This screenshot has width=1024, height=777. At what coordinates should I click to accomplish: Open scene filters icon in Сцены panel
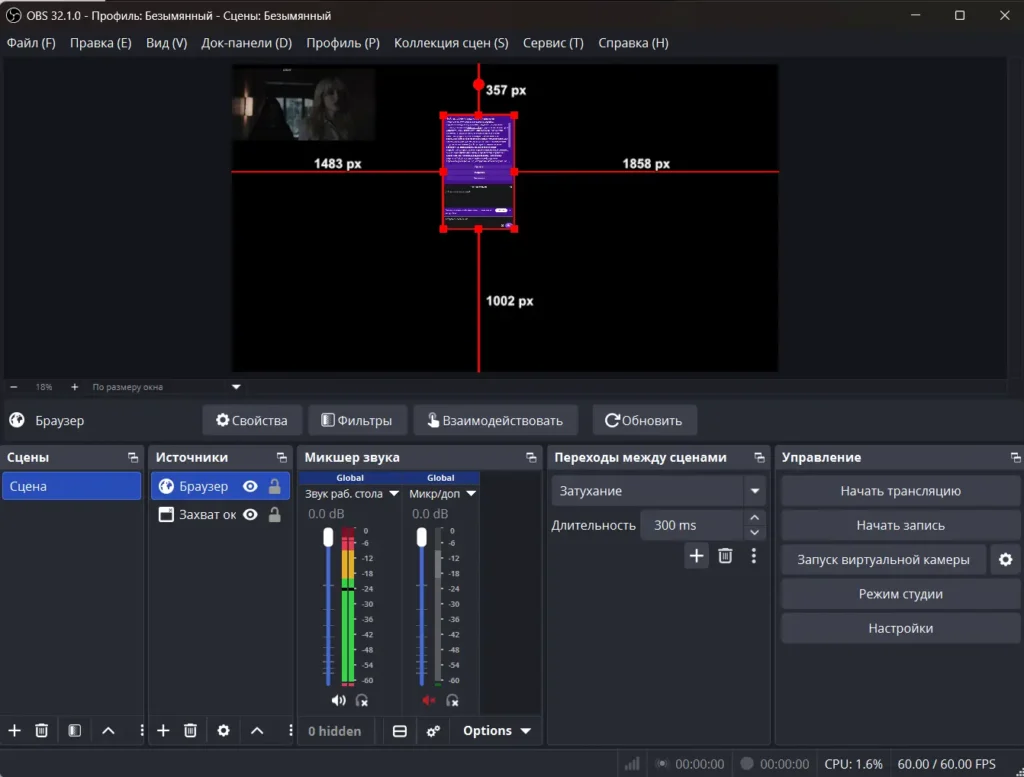pyautogui.click(x=74, y=731)
